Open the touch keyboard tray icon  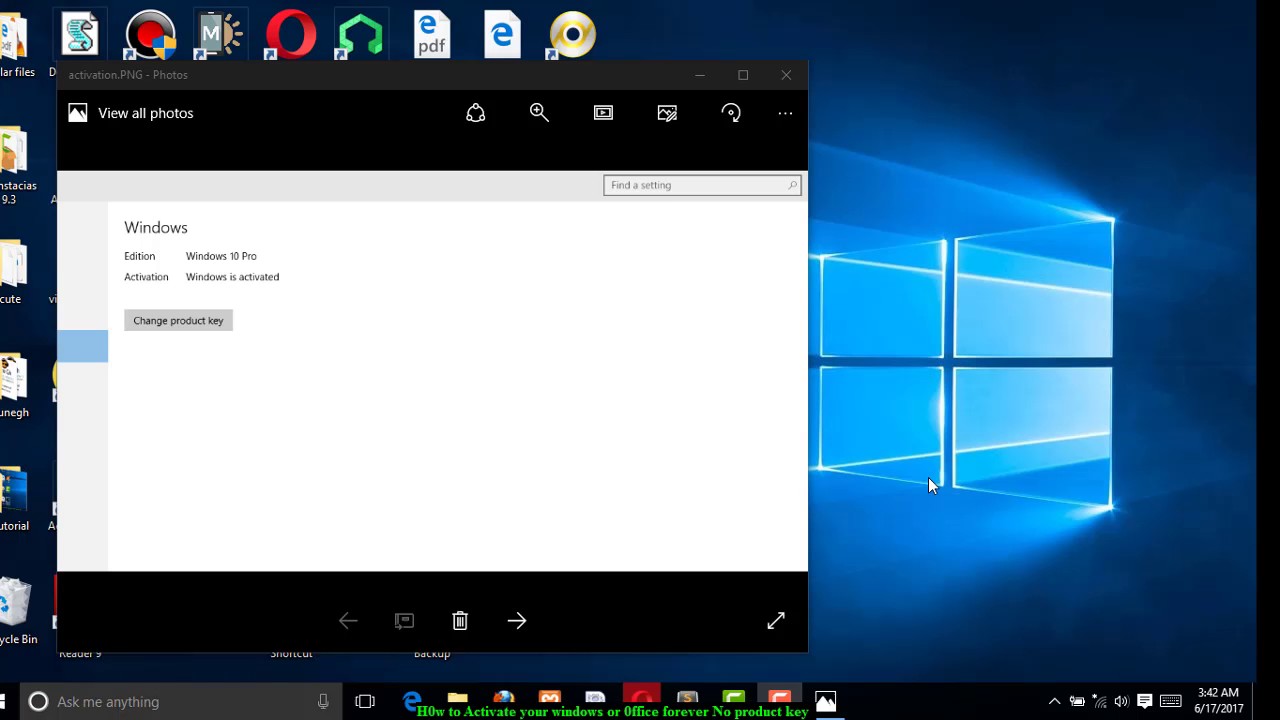coord(1171,702)
